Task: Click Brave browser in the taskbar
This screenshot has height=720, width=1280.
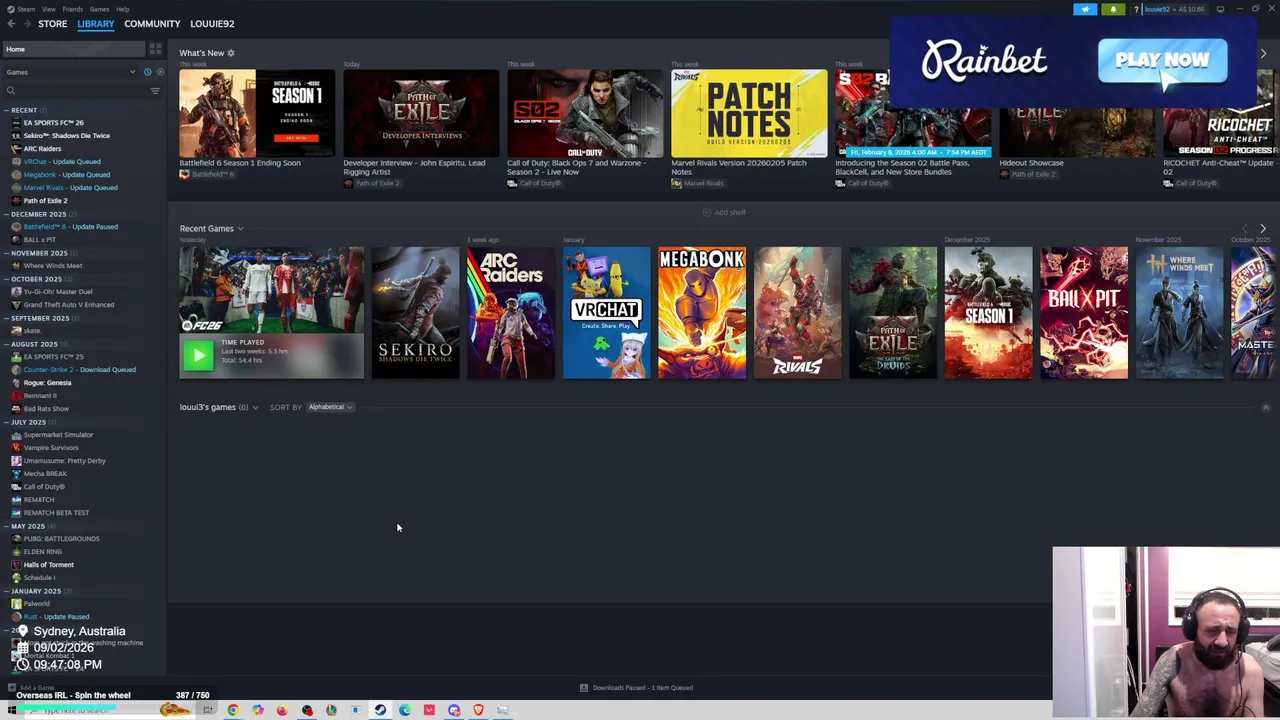Action: (478, 710)
